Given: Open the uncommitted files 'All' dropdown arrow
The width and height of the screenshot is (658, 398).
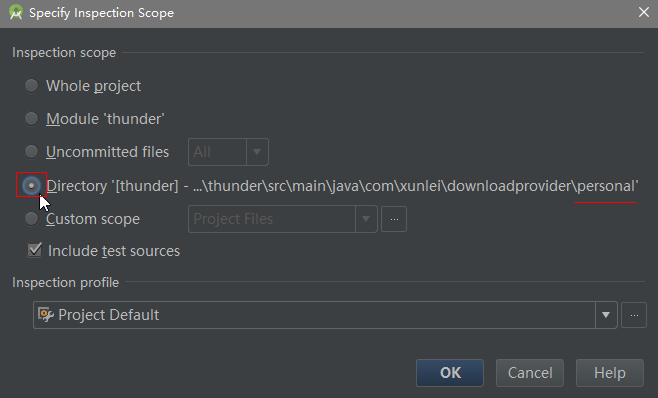Looking at the screenshot, I should 257,152.
